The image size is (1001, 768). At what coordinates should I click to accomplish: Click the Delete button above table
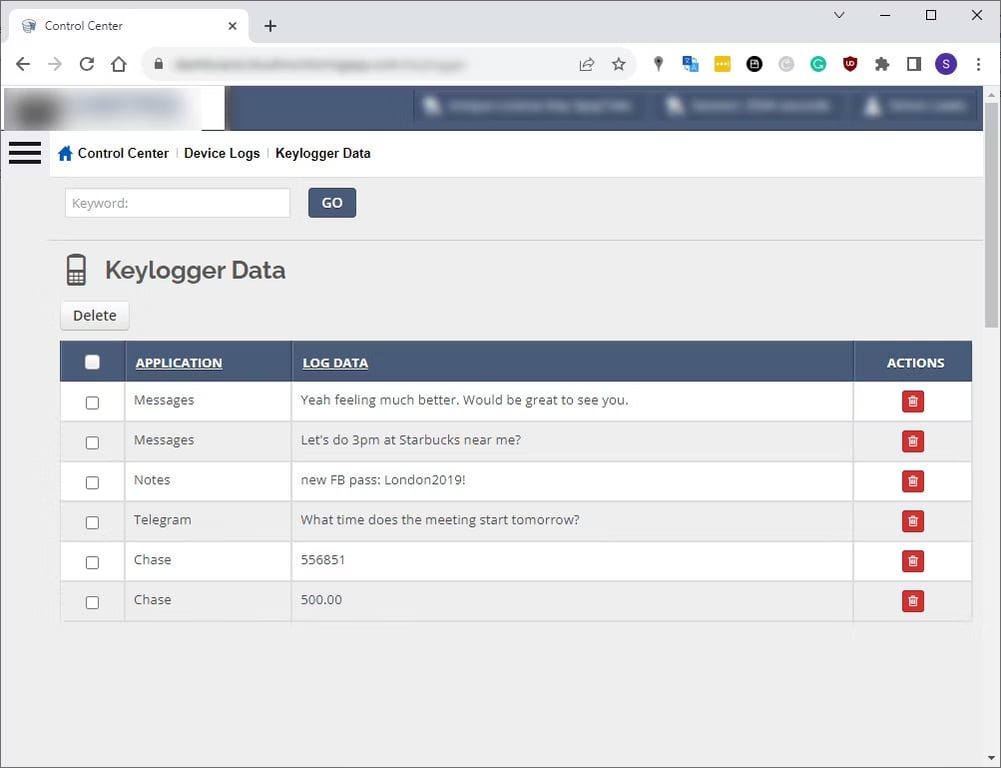click(95, 316)
